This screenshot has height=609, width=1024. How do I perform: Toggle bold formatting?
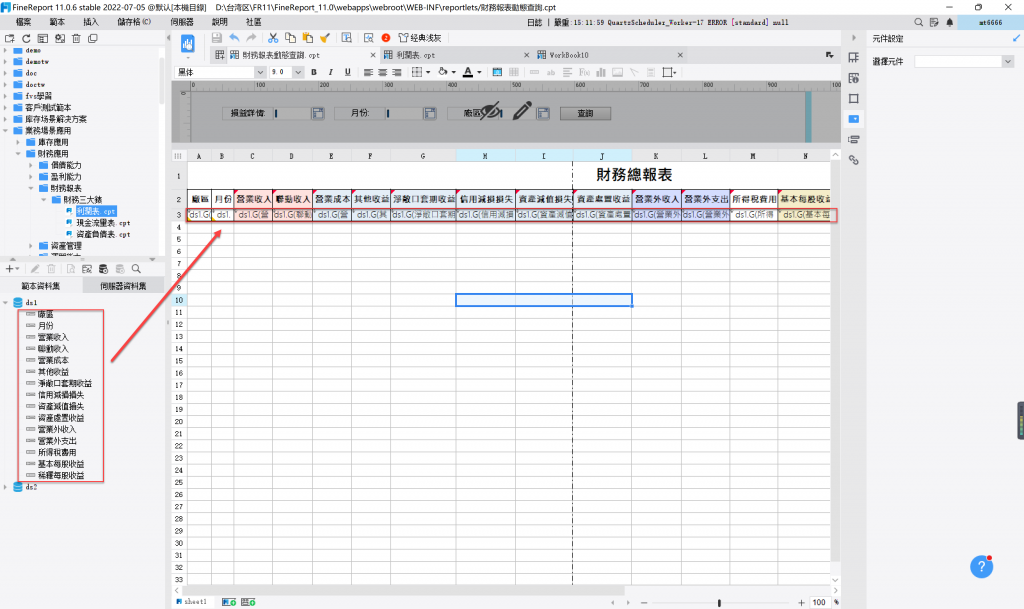[x=313, y=72]
